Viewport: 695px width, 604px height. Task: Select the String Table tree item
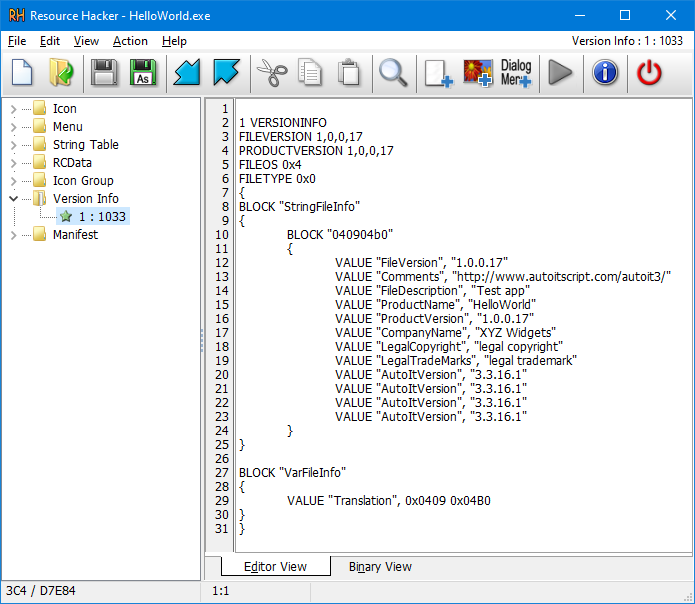(x=86, y=144)
